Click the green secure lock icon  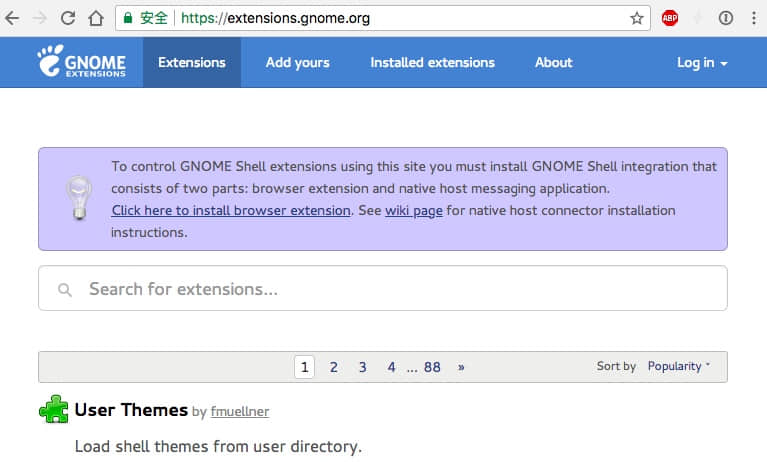[x=126, y=18]
